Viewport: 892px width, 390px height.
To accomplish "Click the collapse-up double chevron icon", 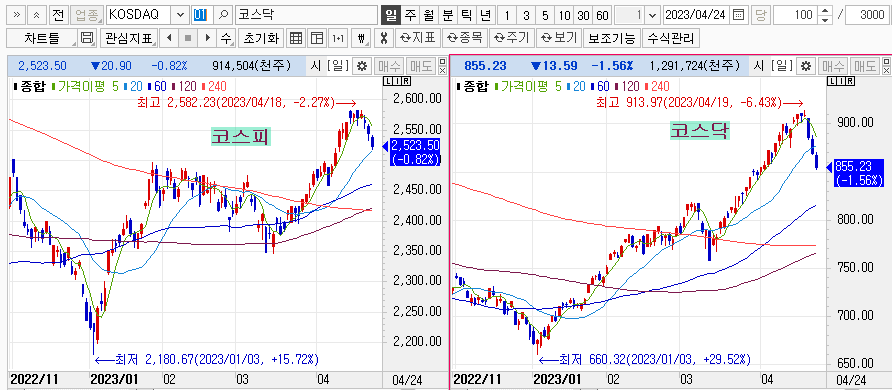I will click(38, 15).
